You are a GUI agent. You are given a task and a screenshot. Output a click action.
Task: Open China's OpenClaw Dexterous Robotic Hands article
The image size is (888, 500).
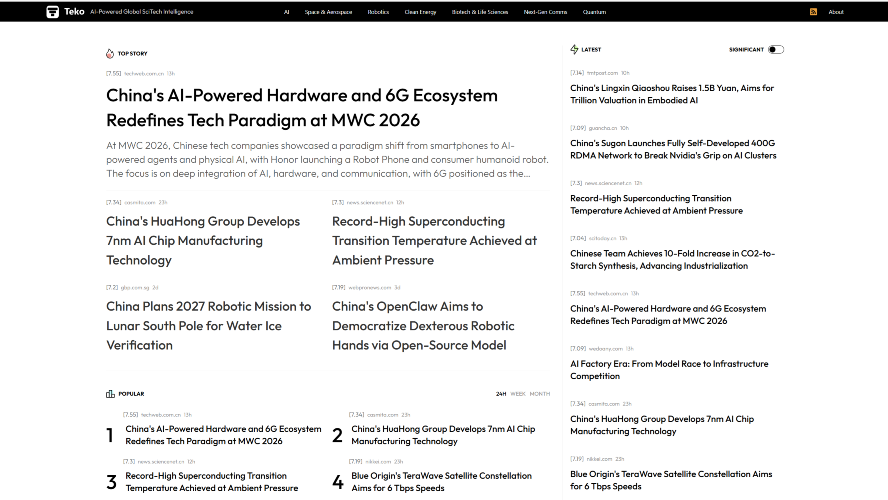(423, 326)
